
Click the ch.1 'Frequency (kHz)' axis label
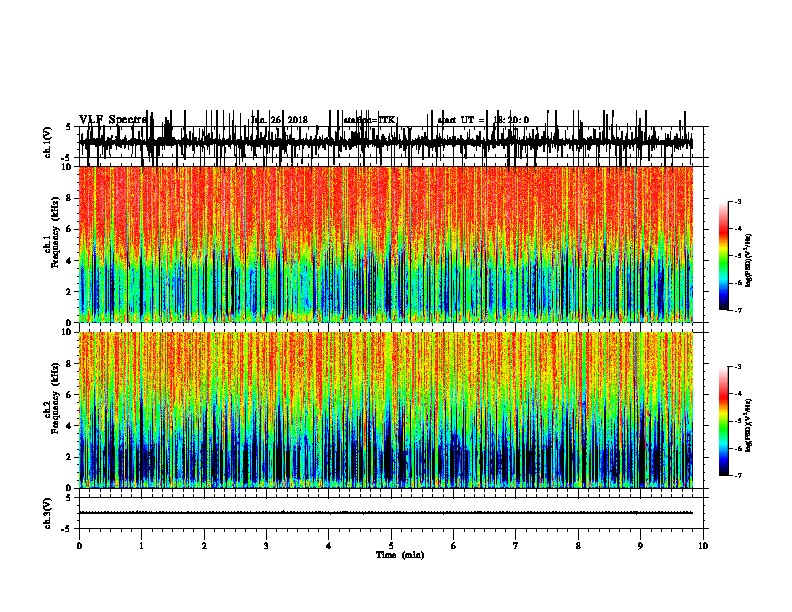coord(55,232)
